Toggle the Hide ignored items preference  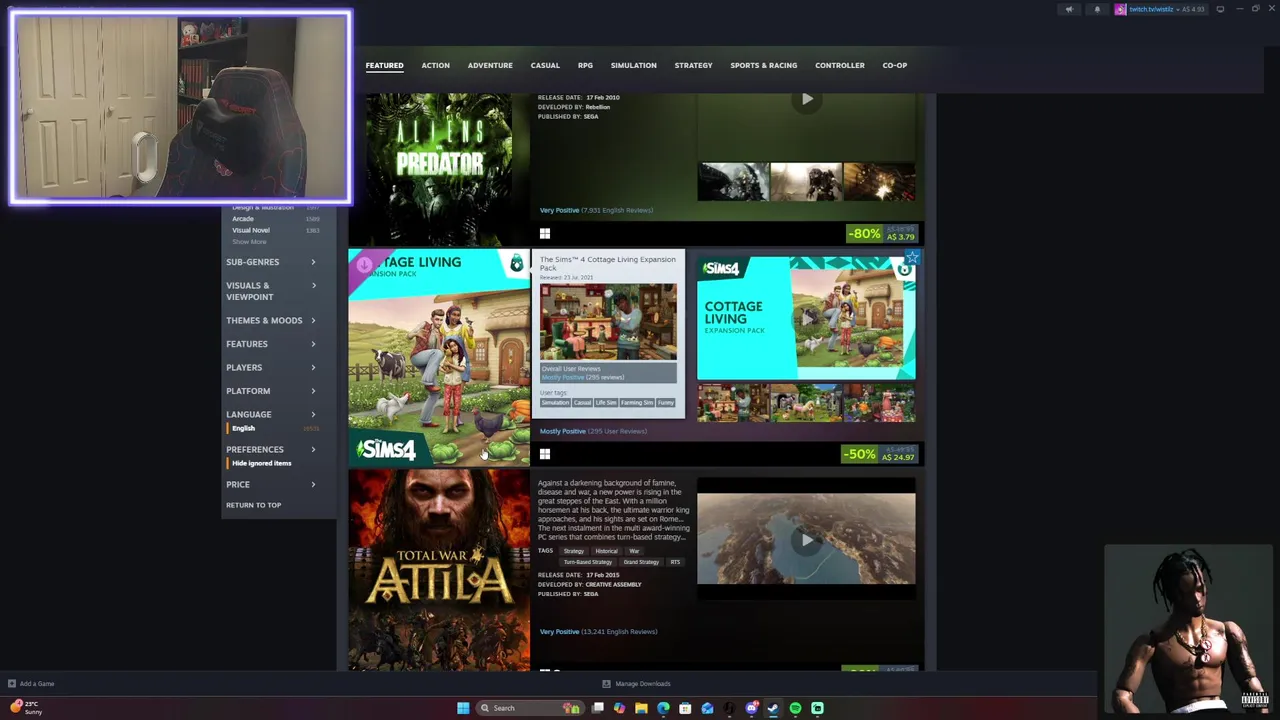point(261,463)
